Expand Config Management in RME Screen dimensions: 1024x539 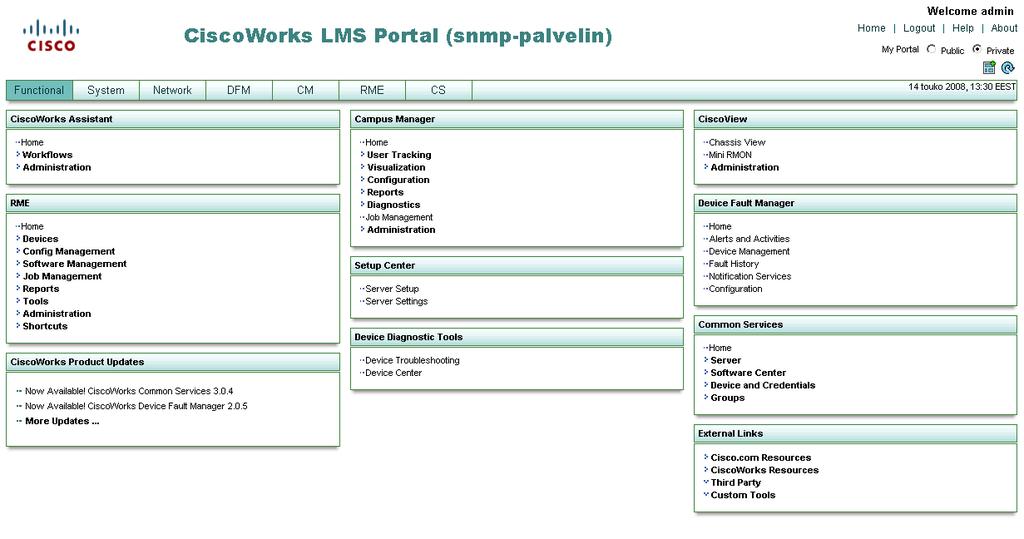coord(69,252)
